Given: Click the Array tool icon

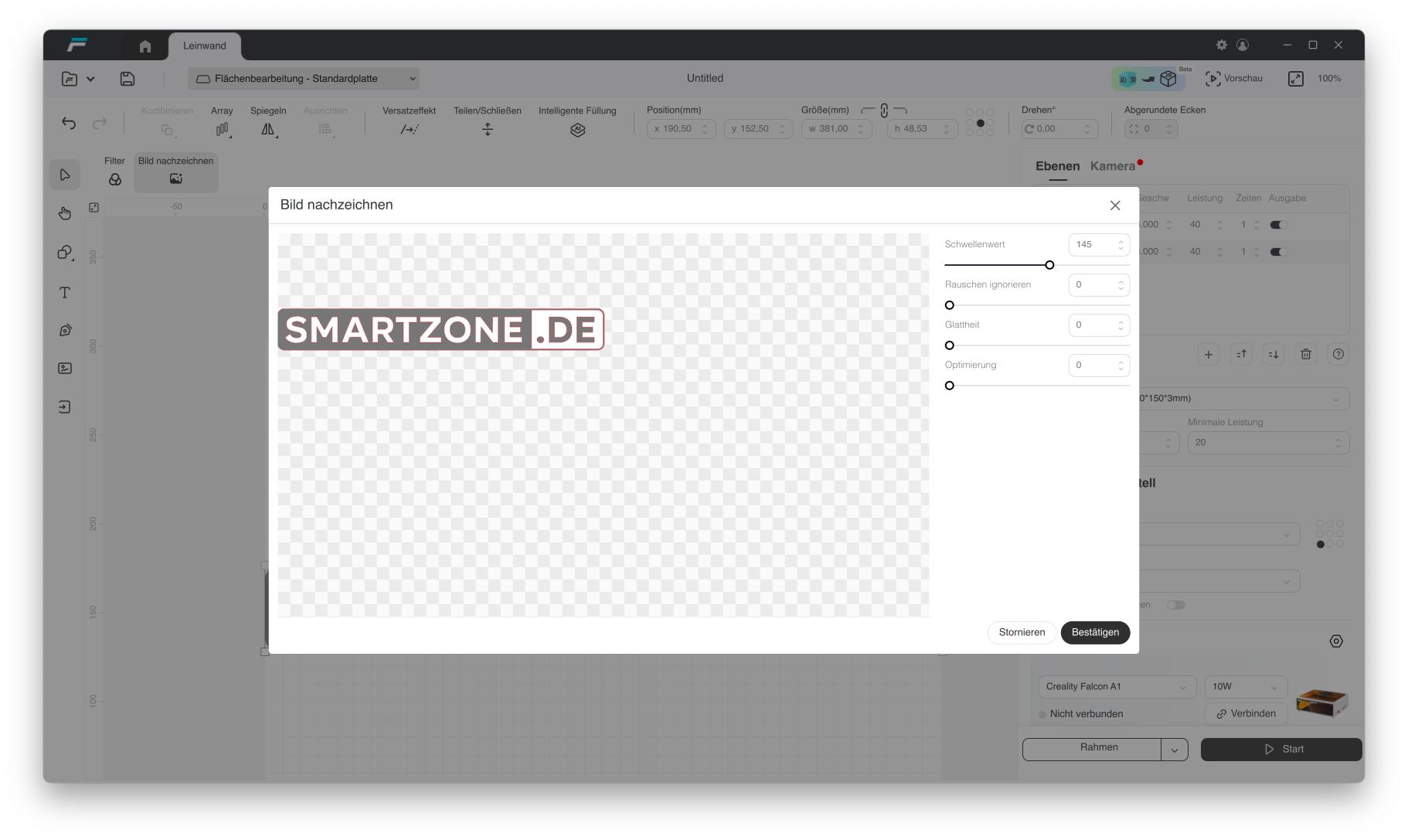Looking at the screenshot, I should (223, 129).
